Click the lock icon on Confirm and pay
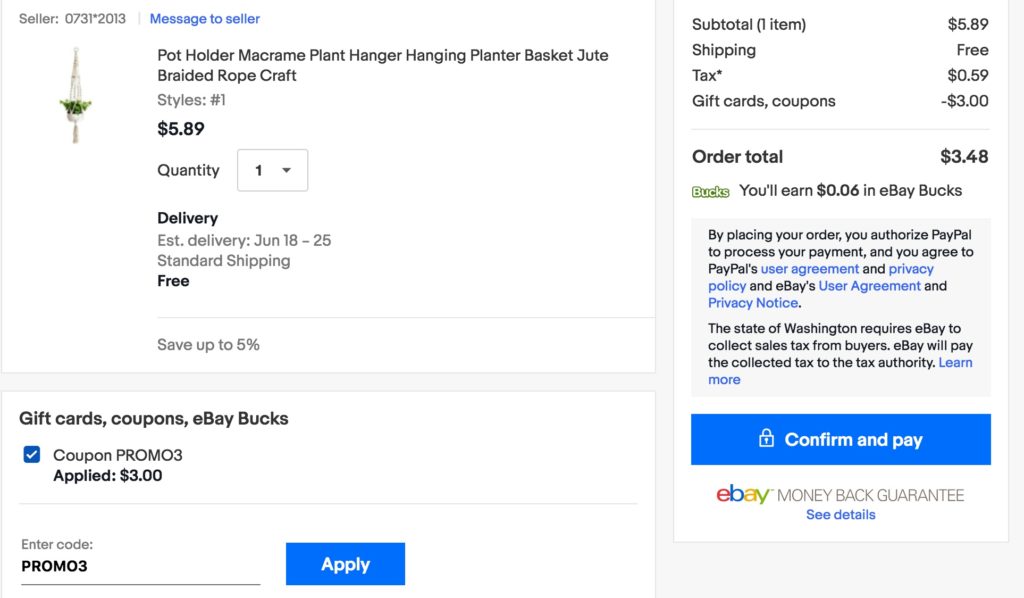The width and height of the screenshot is (1024, 598). click(766, 438)
